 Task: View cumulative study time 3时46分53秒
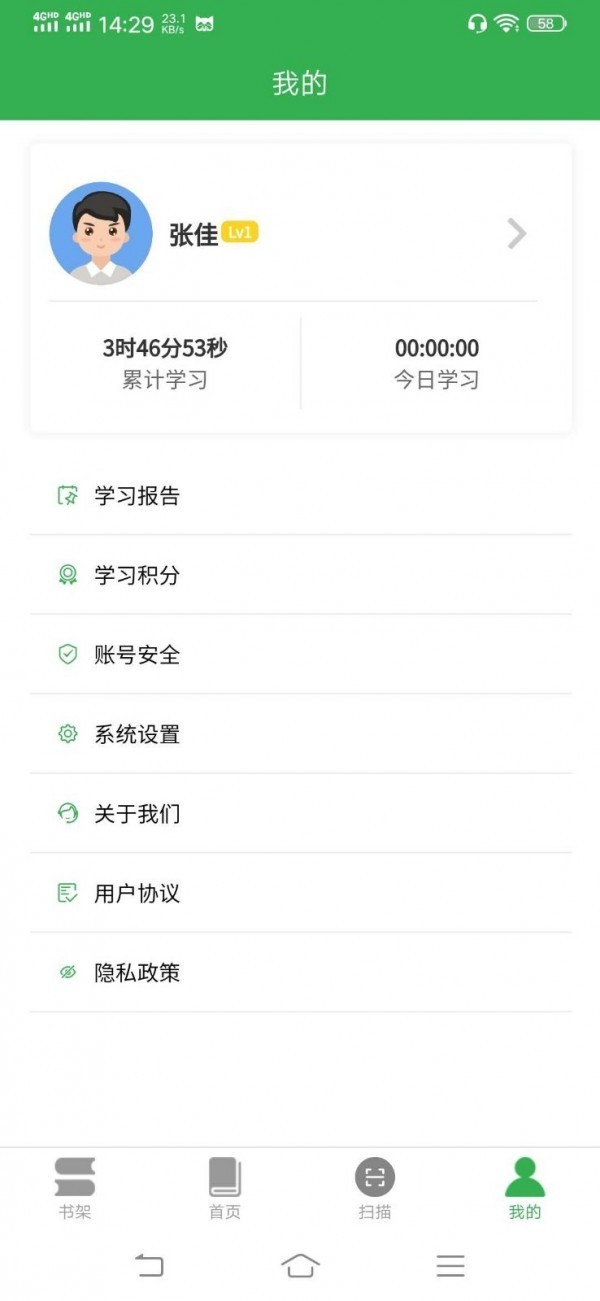[x=165, y=349]
